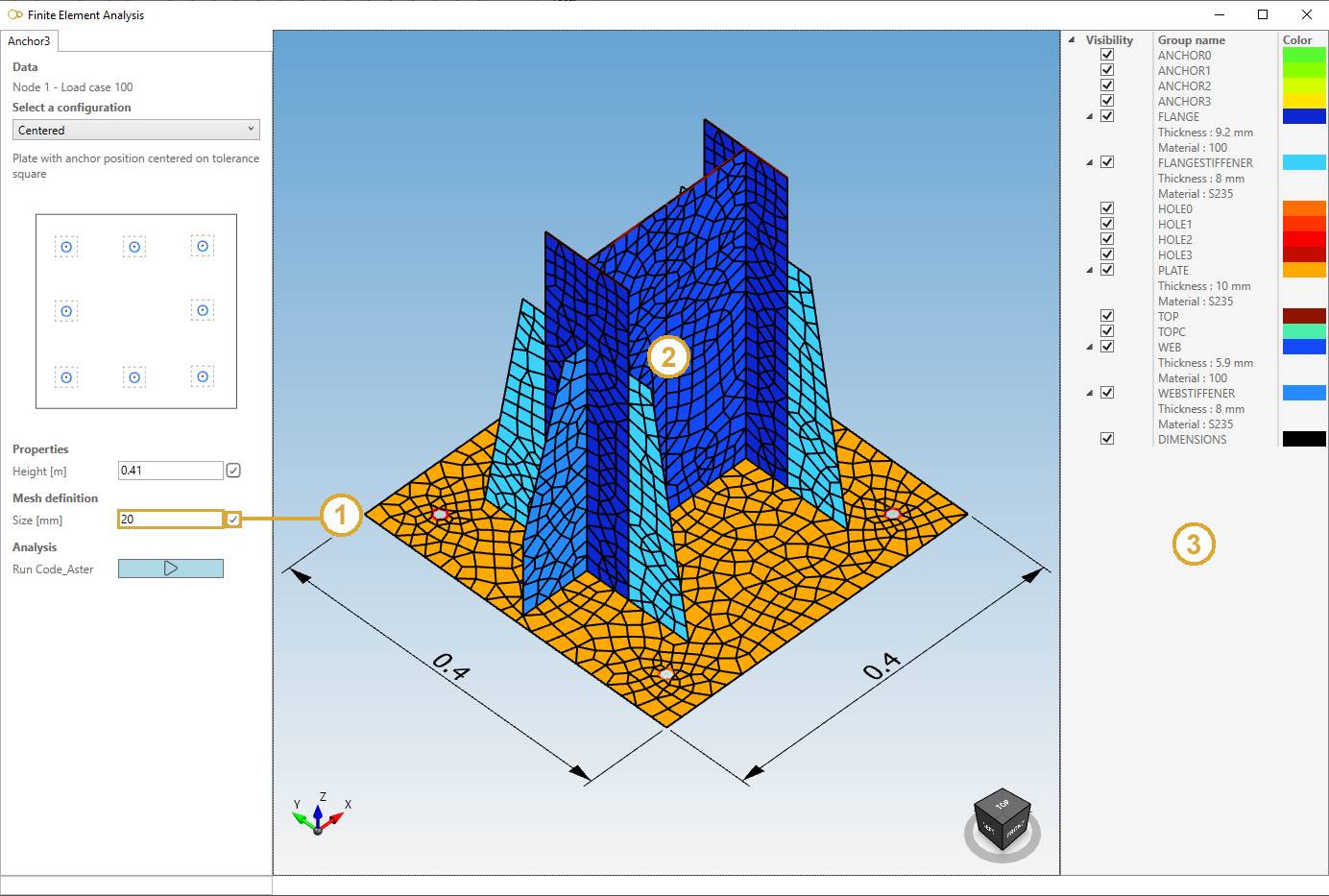The image size is (1329, 896).
Task: Click the 'Thickness : 10 mm' row
Action: (x=1204, y=285)
